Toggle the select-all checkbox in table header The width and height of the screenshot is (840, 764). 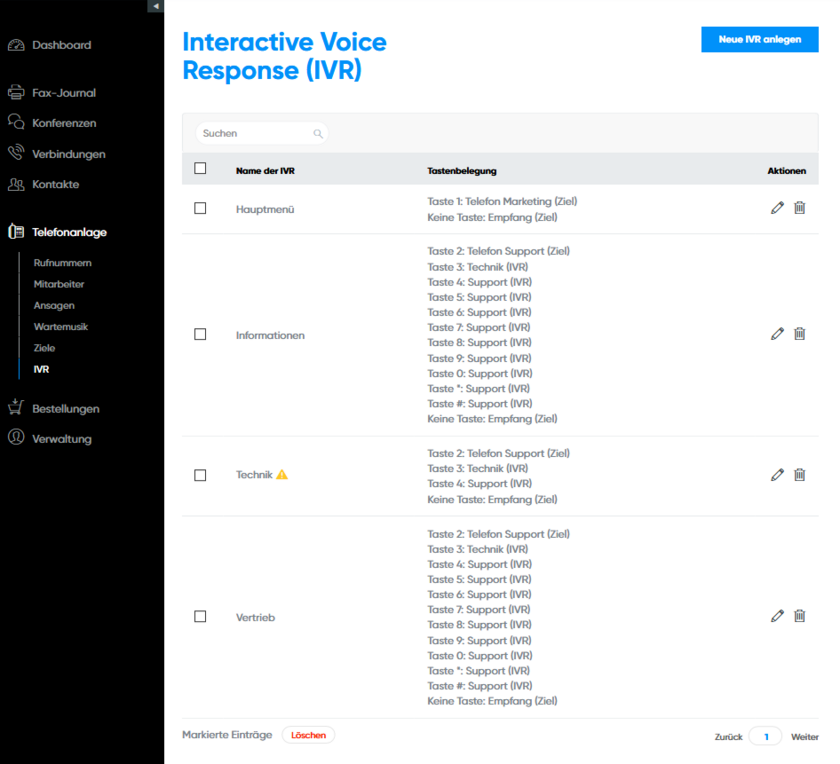tap(200, 169)
